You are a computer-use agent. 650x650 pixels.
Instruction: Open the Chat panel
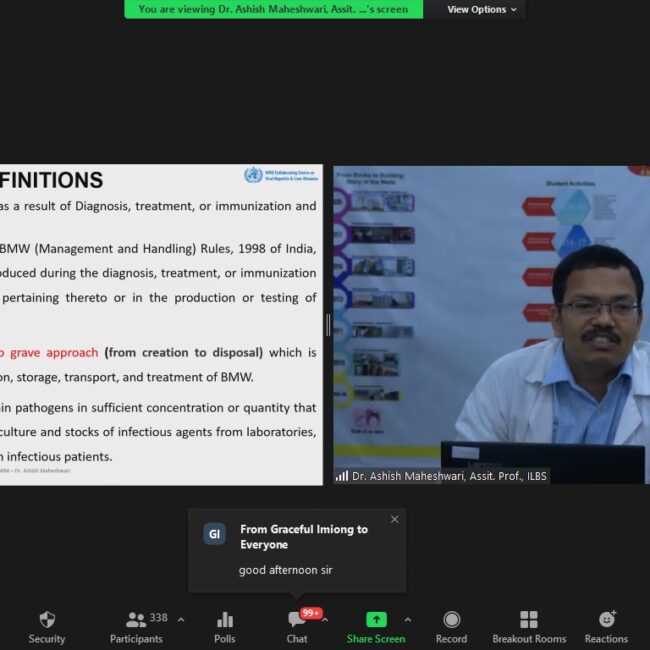coord(297,627)
